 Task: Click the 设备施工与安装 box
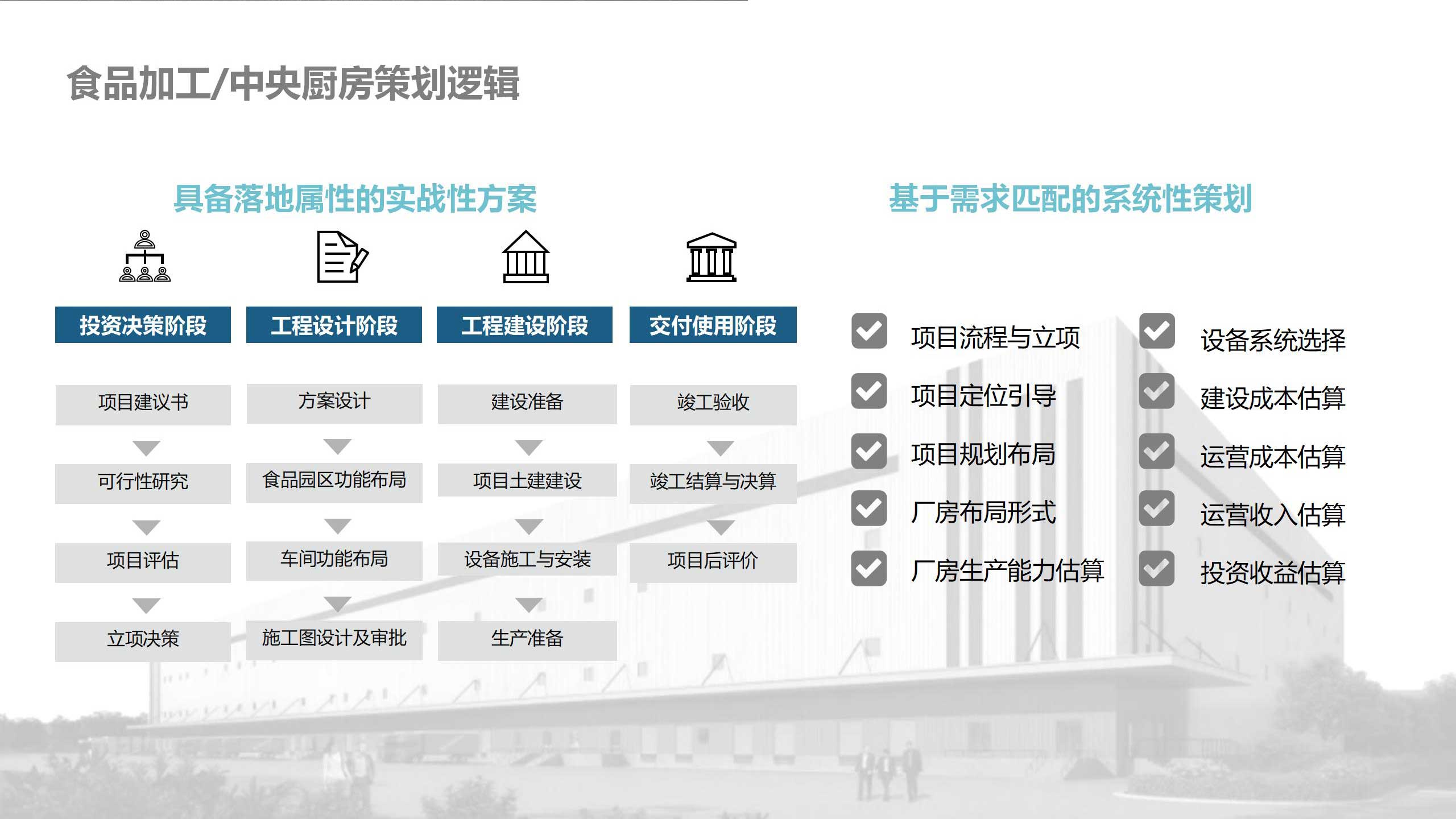click(x=527, y=560)
